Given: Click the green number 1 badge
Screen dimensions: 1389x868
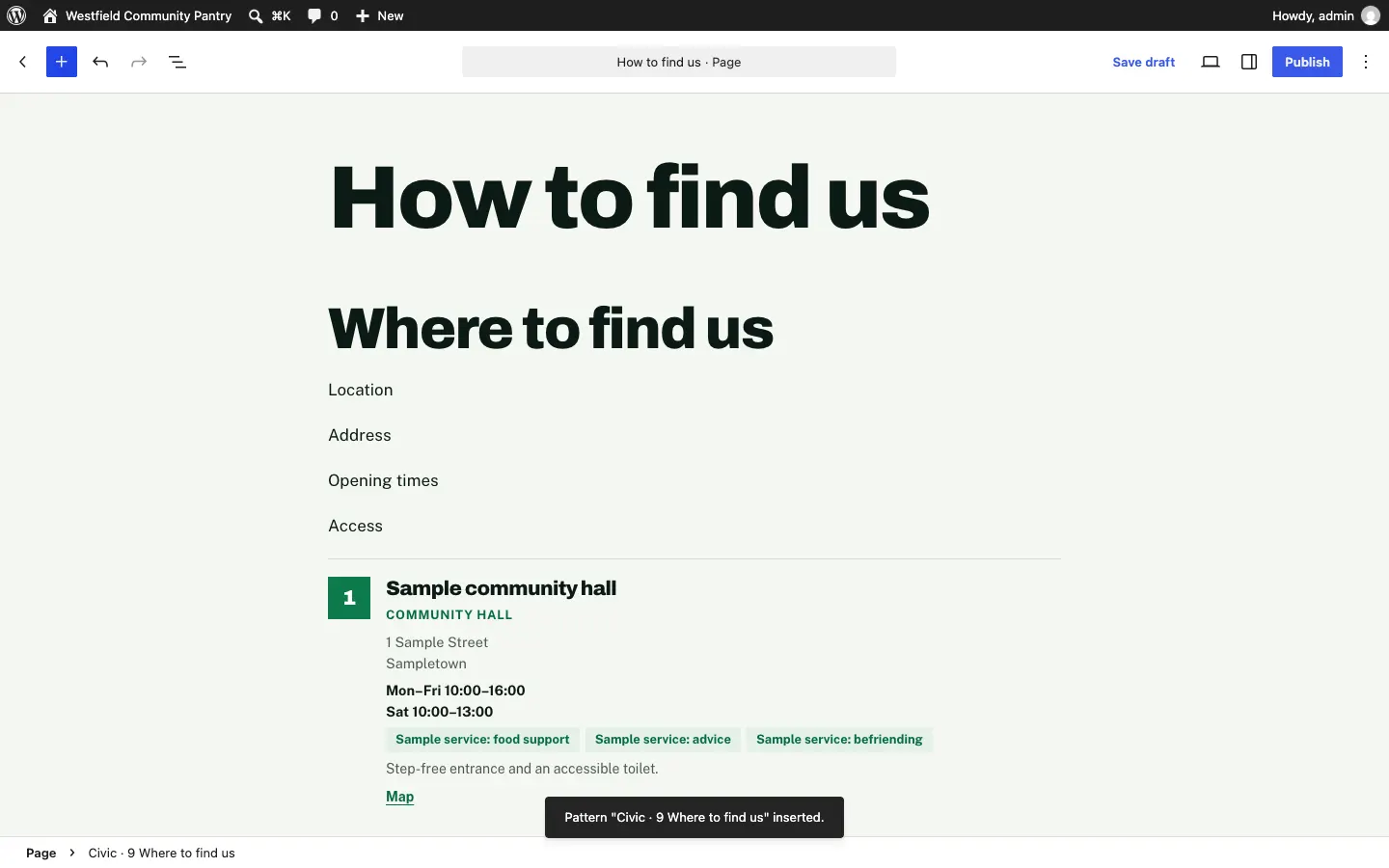Looking at the screenshot, I should tap(349, 598).
